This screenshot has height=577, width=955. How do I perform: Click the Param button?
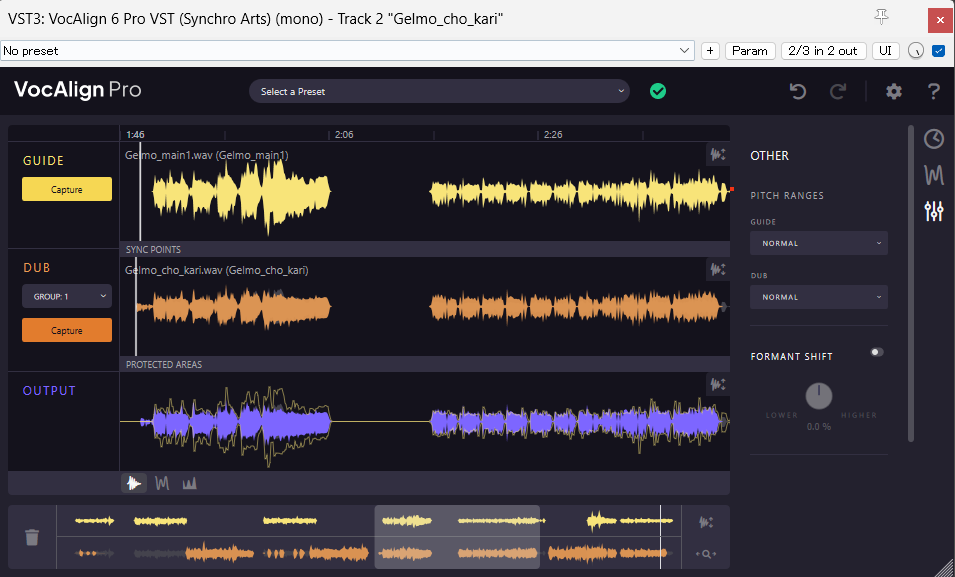click(750, 51)
